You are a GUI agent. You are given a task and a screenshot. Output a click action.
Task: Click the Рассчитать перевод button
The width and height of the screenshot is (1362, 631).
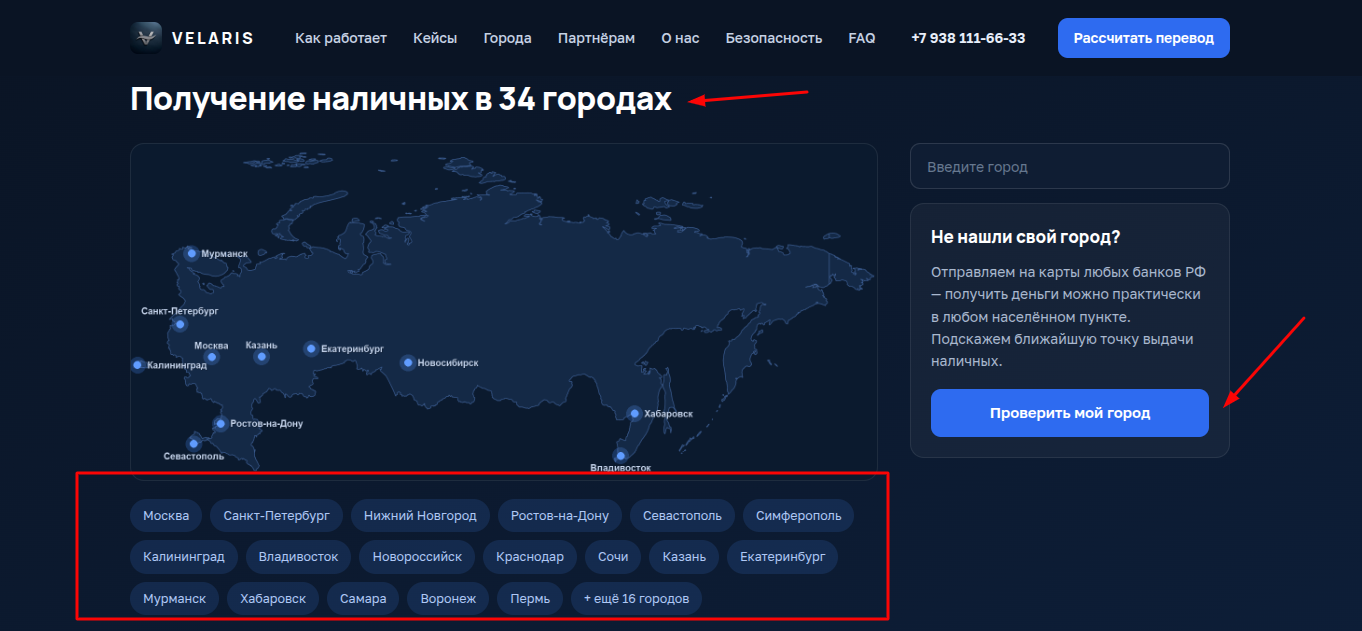(1144, 38)
